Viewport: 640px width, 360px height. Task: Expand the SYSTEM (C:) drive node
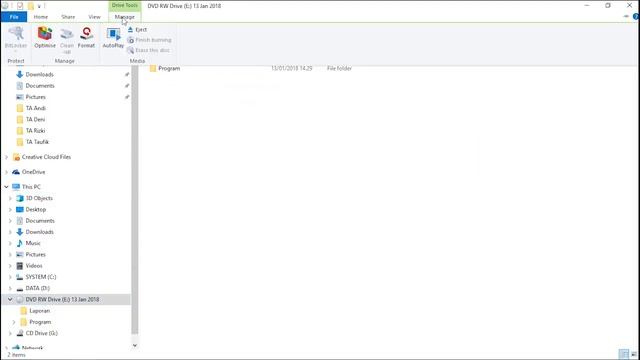click(x=10, y=277)
